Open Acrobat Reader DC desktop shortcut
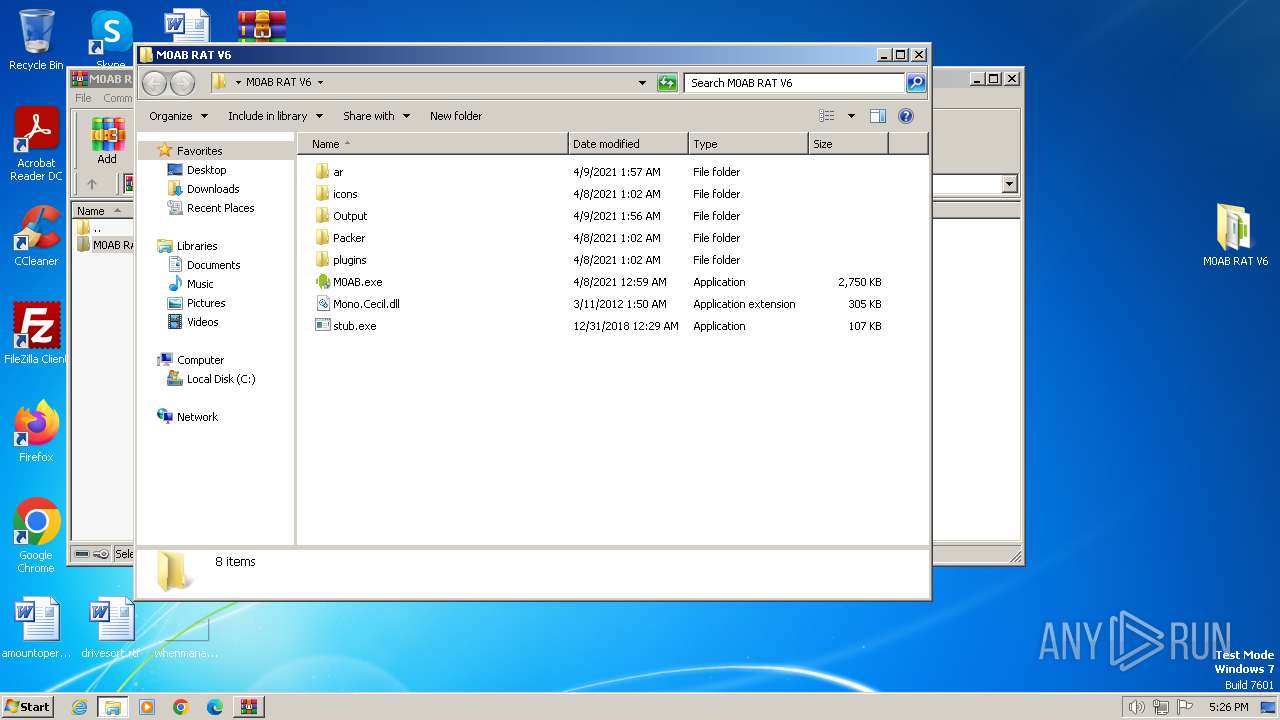 click(36, 145)
